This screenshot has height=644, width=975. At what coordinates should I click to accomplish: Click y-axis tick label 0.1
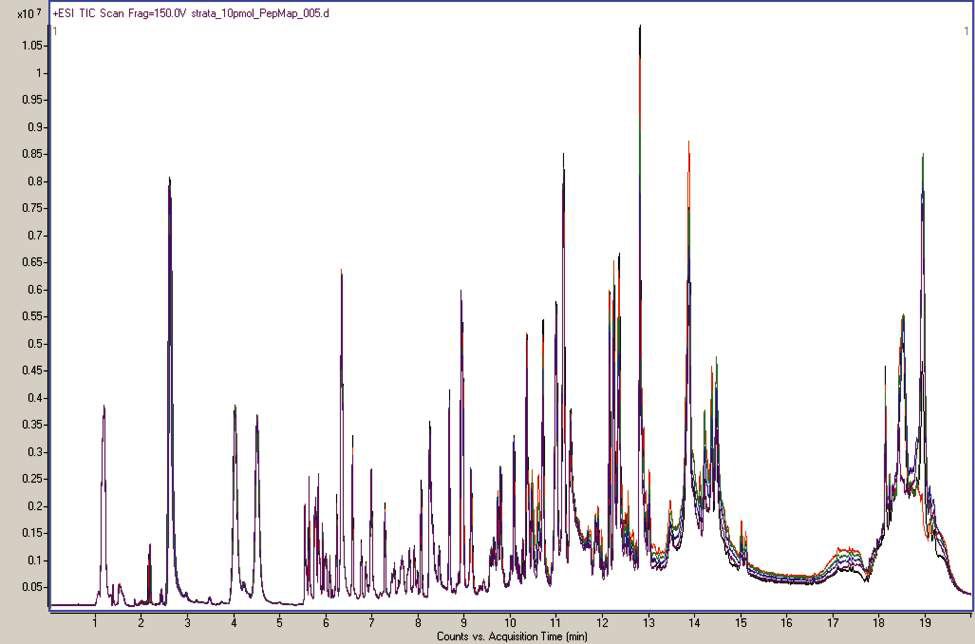tap(33, 559)
